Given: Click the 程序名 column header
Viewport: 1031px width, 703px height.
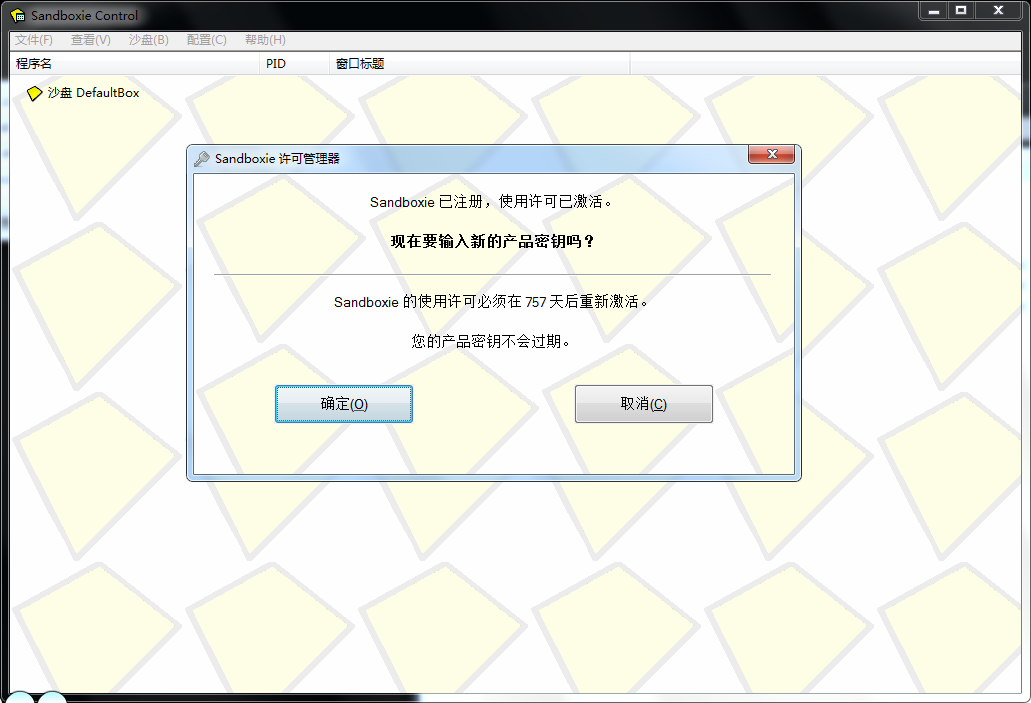Looking at the screenshot, I should (x=34, y=64).
